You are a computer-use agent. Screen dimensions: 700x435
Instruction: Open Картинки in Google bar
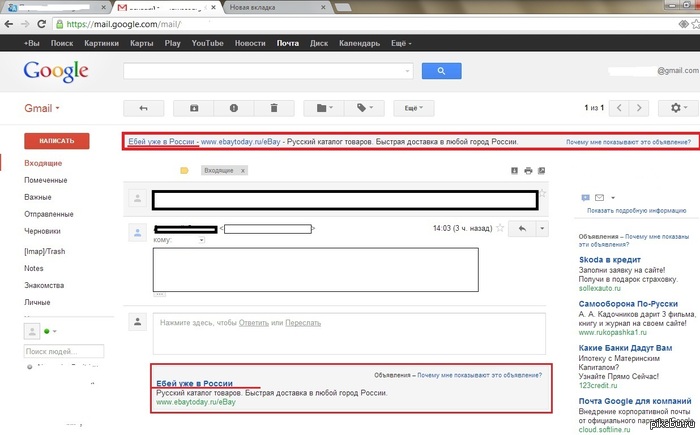click(102, 43)
